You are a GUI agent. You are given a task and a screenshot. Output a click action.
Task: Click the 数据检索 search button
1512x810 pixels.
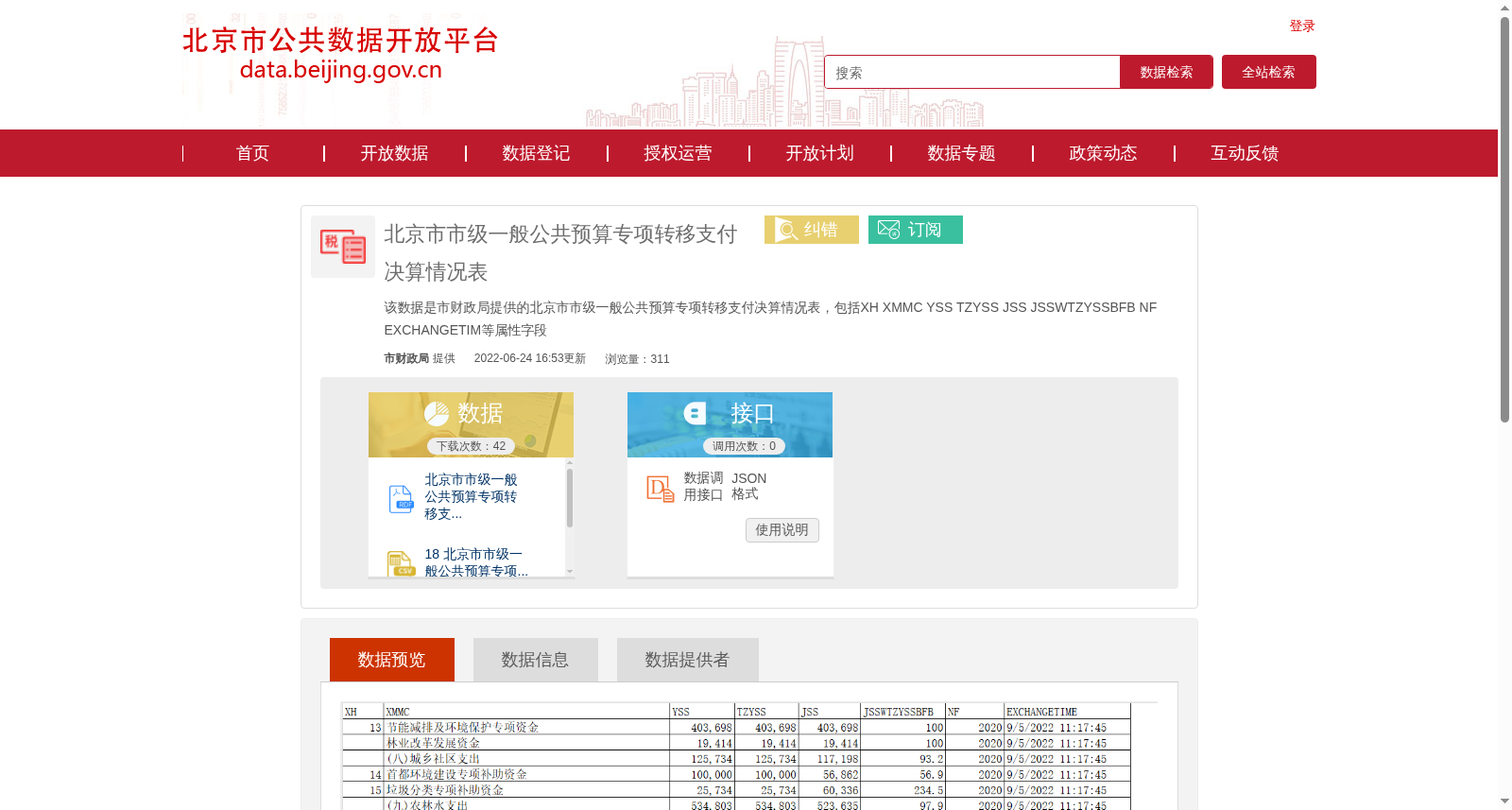pos(1166,72)
